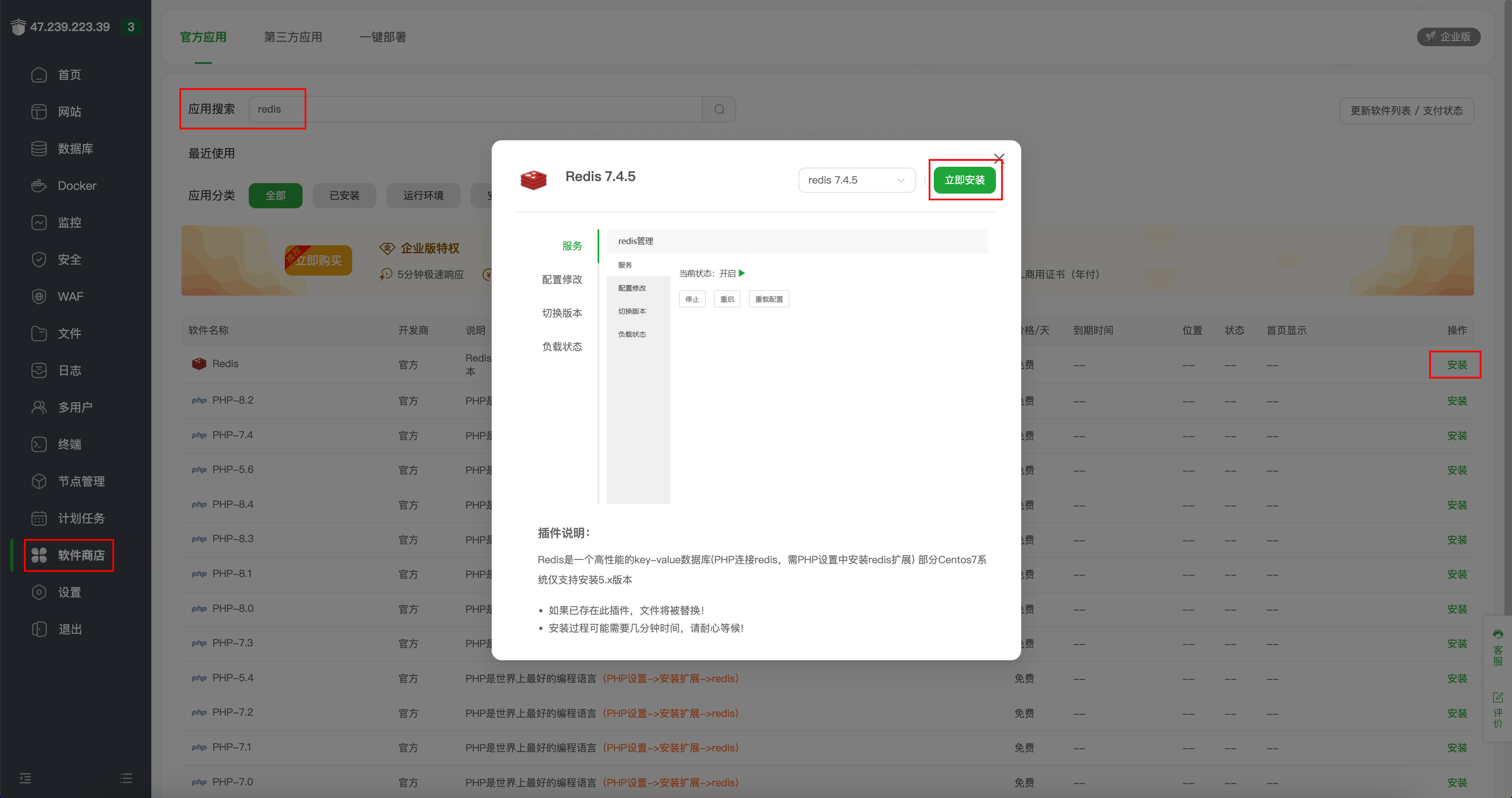This screenshot has height=798, width=1512.
Task: Click the scheduled tasks (计划任务) calendar icon
Action: tap(39, 518)
